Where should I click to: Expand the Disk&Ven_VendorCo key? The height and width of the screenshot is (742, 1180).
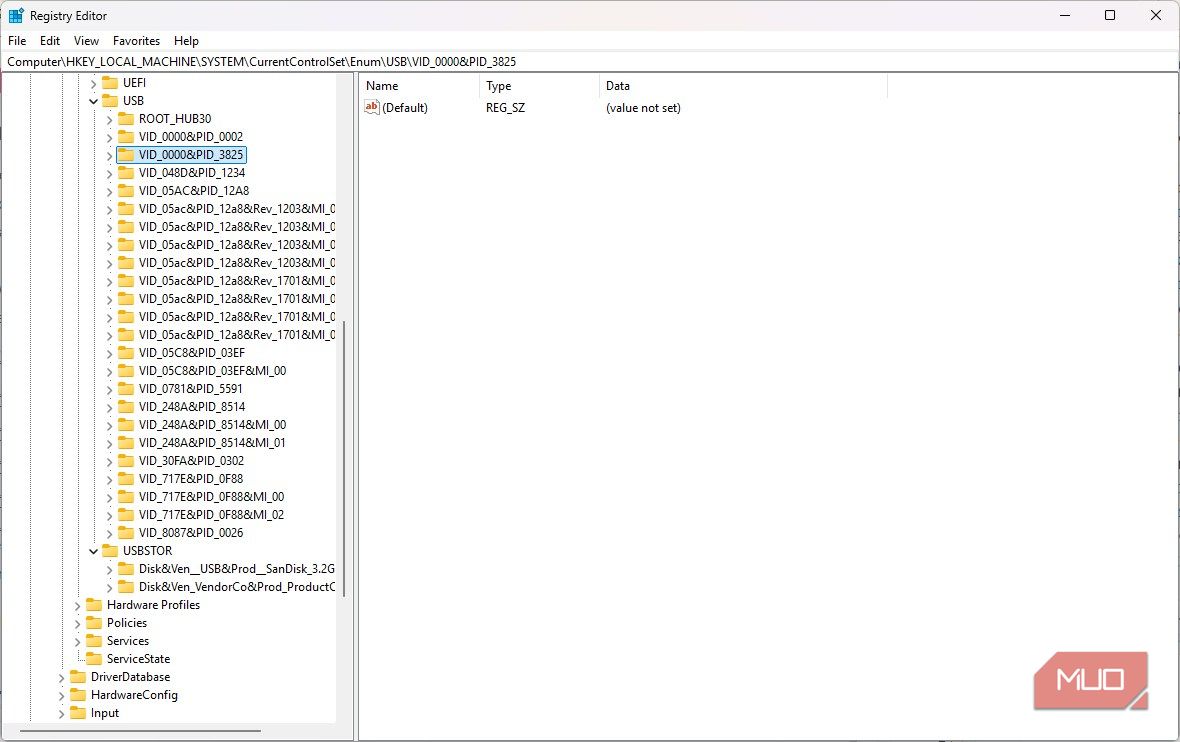click(x=109, y=588)
